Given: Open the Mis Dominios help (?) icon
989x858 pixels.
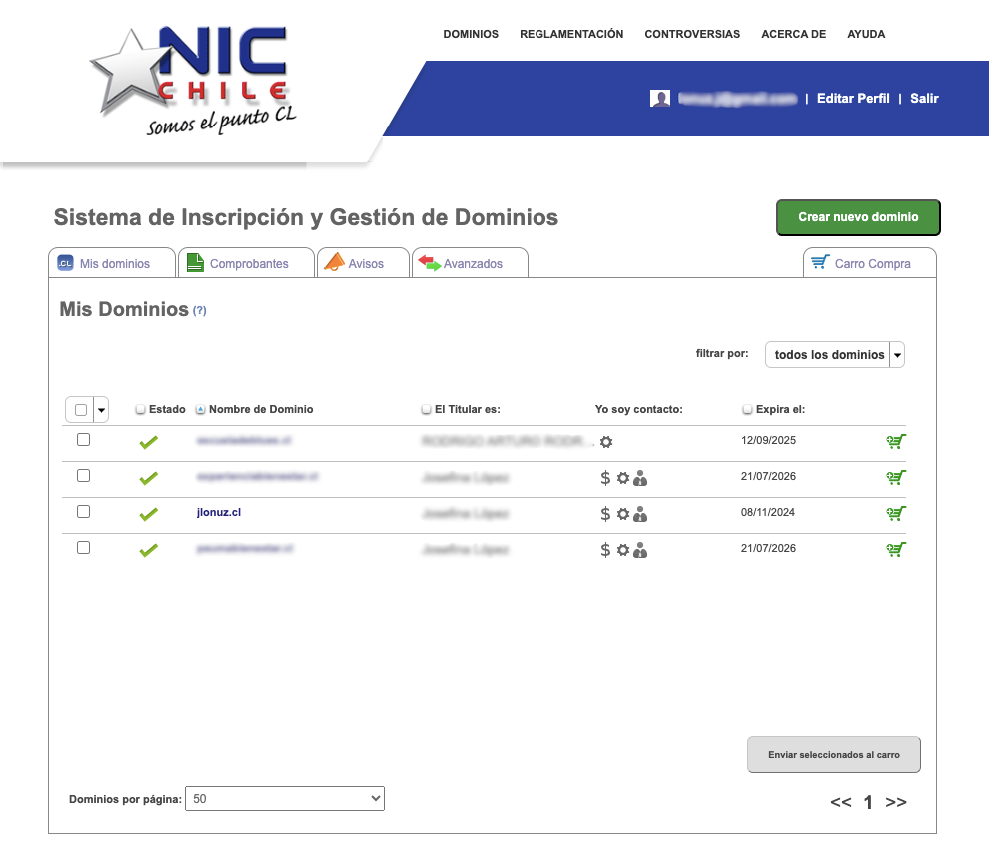Looking at the screenshot, I should [x=200, y=311].
